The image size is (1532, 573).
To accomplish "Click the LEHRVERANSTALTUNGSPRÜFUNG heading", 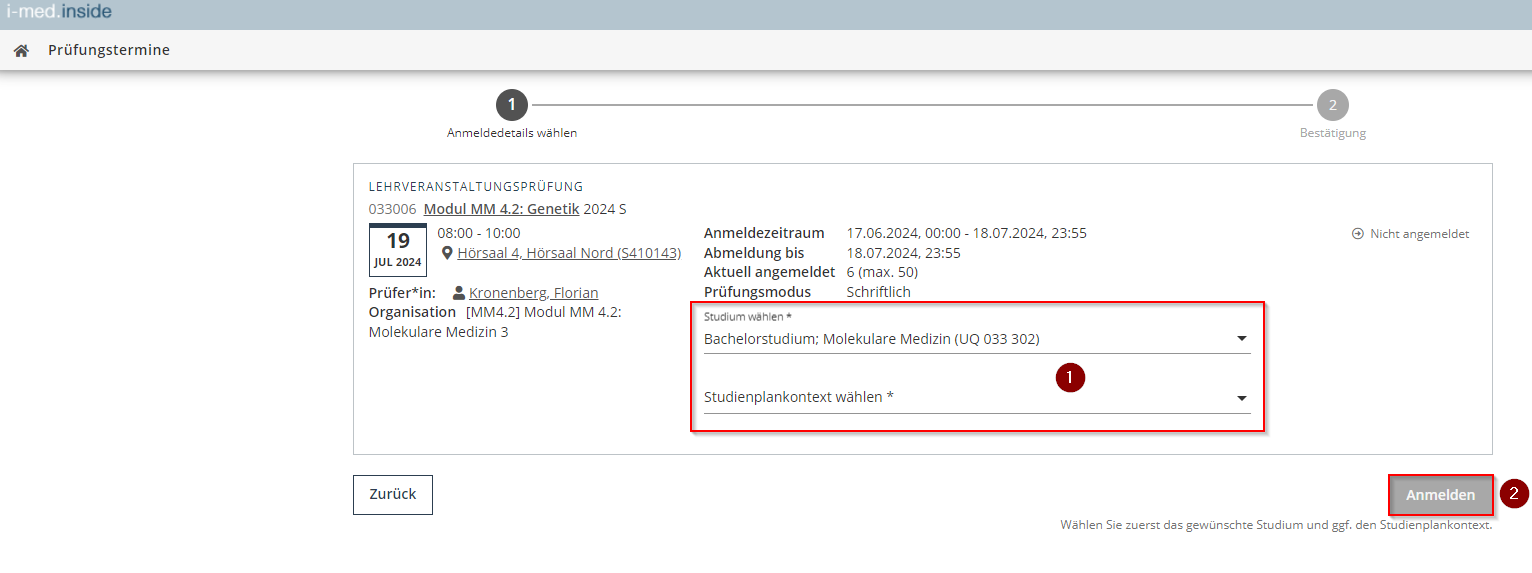I will 476,187.
